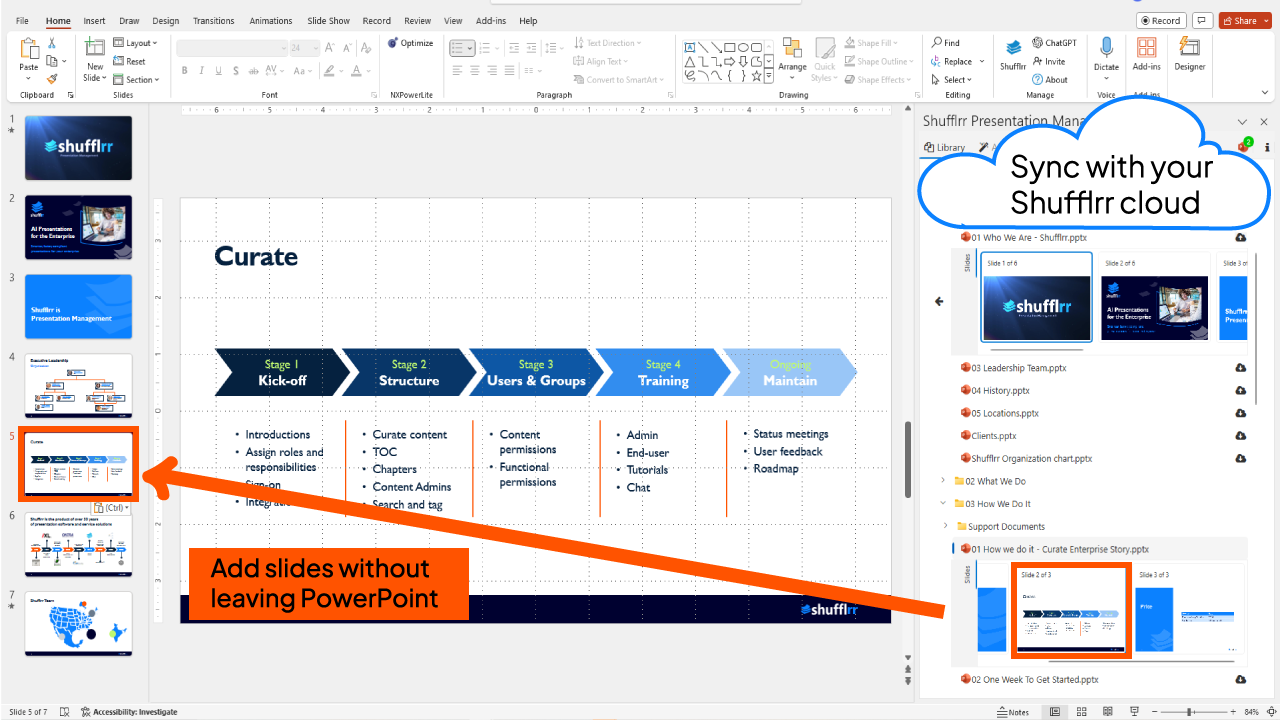Viewport: 1280px width, 720px height.
Task: Open the Select dropdown in Editing
Action: 950,80
